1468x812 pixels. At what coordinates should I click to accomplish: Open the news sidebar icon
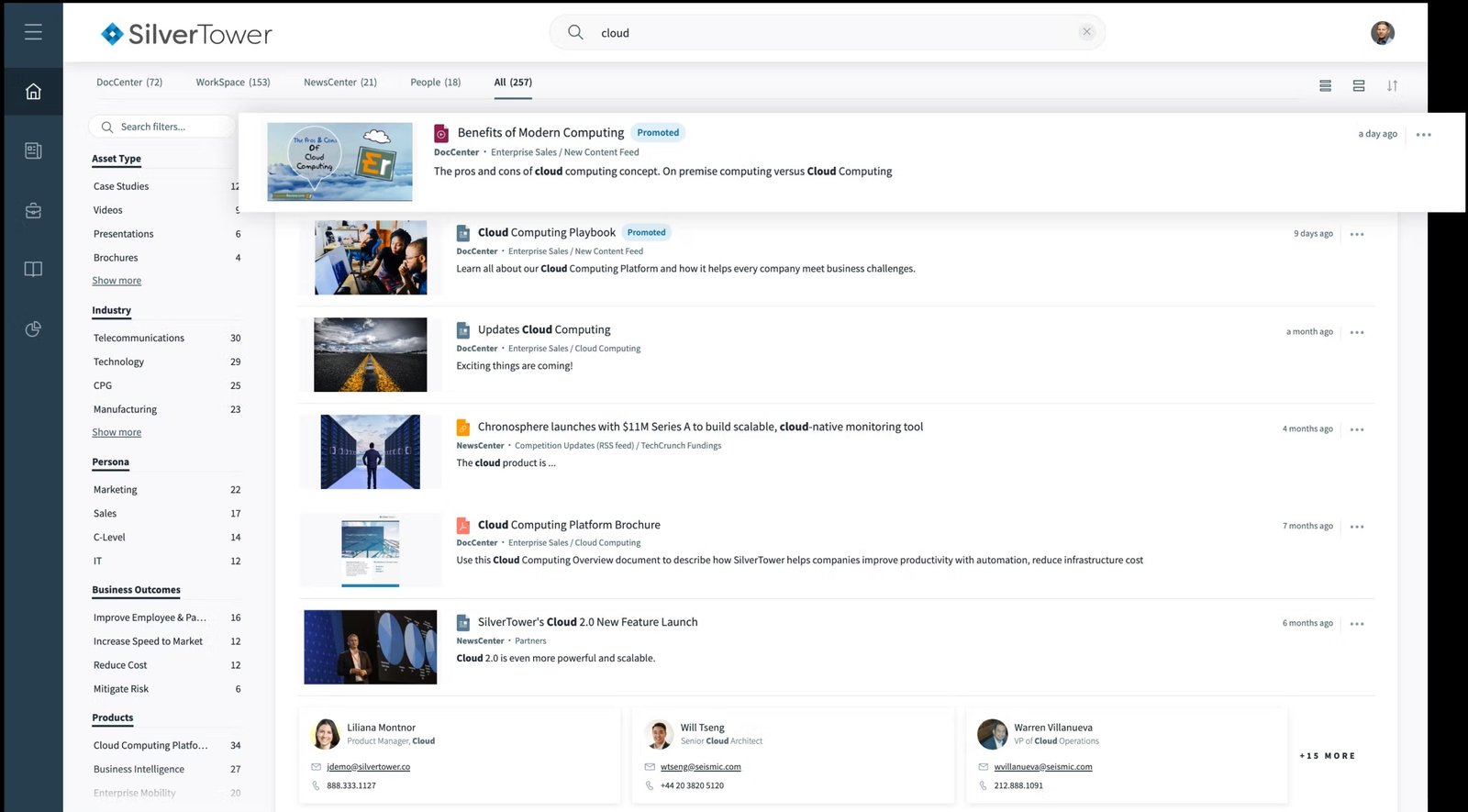[33, 150]
